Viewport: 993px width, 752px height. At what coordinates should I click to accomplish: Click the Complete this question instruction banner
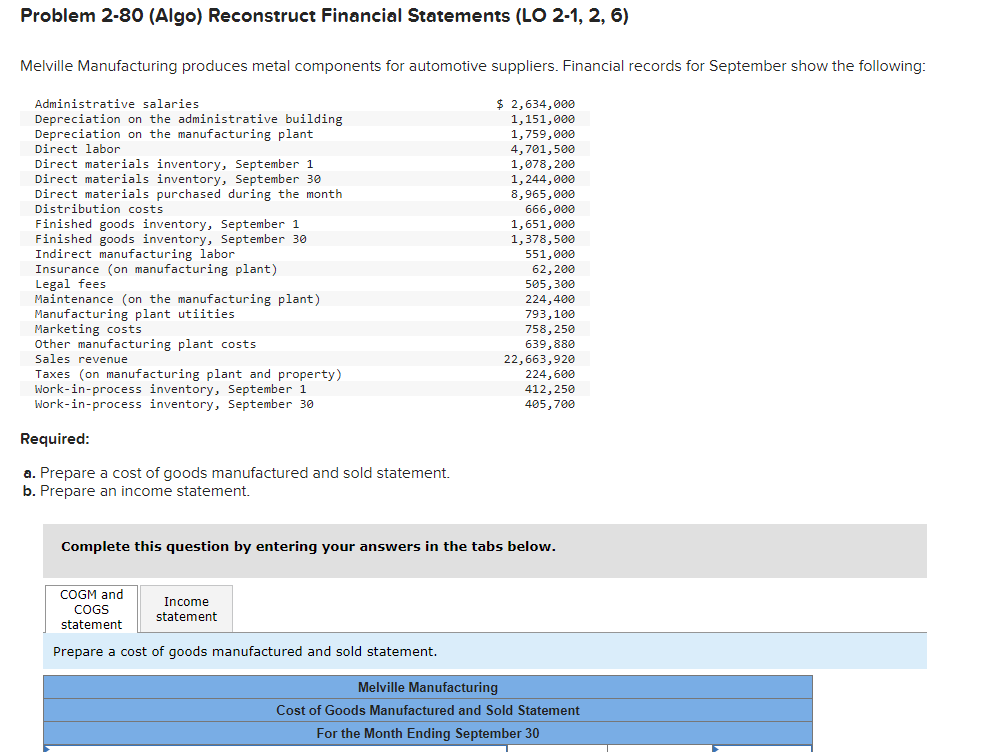[485, 551]
